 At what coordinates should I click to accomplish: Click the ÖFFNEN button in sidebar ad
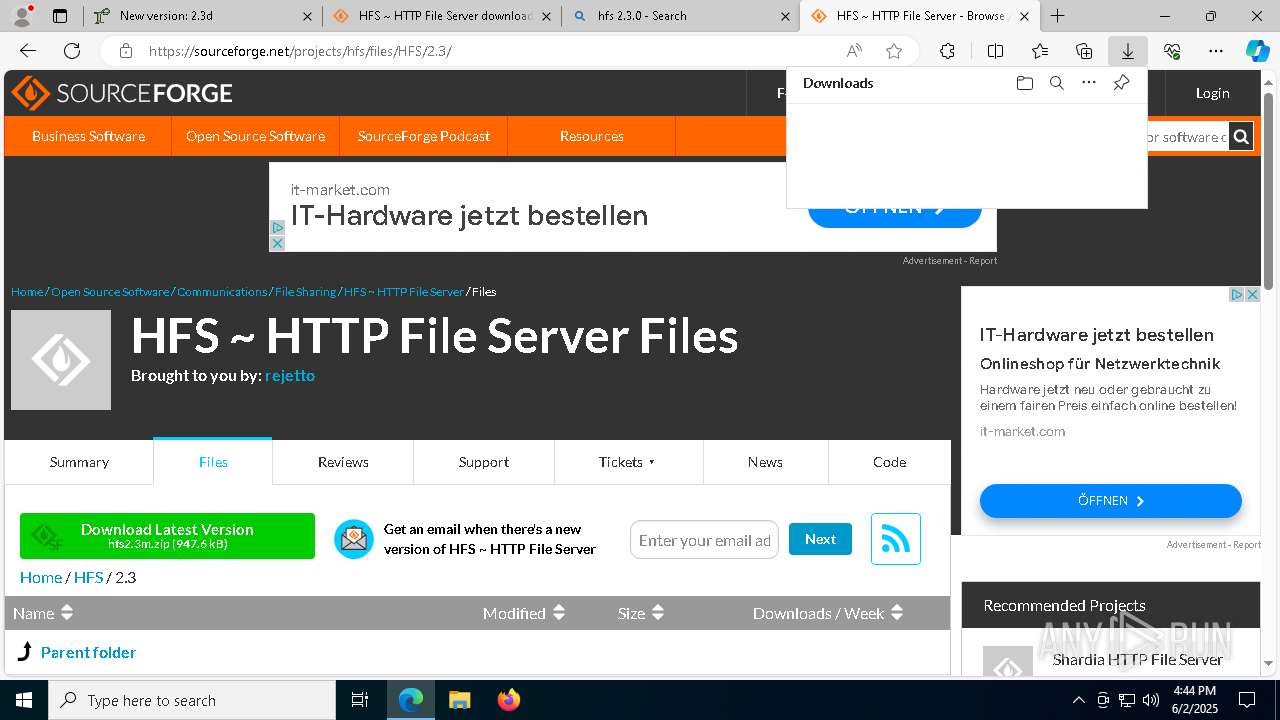click(x=1110, y=501)
